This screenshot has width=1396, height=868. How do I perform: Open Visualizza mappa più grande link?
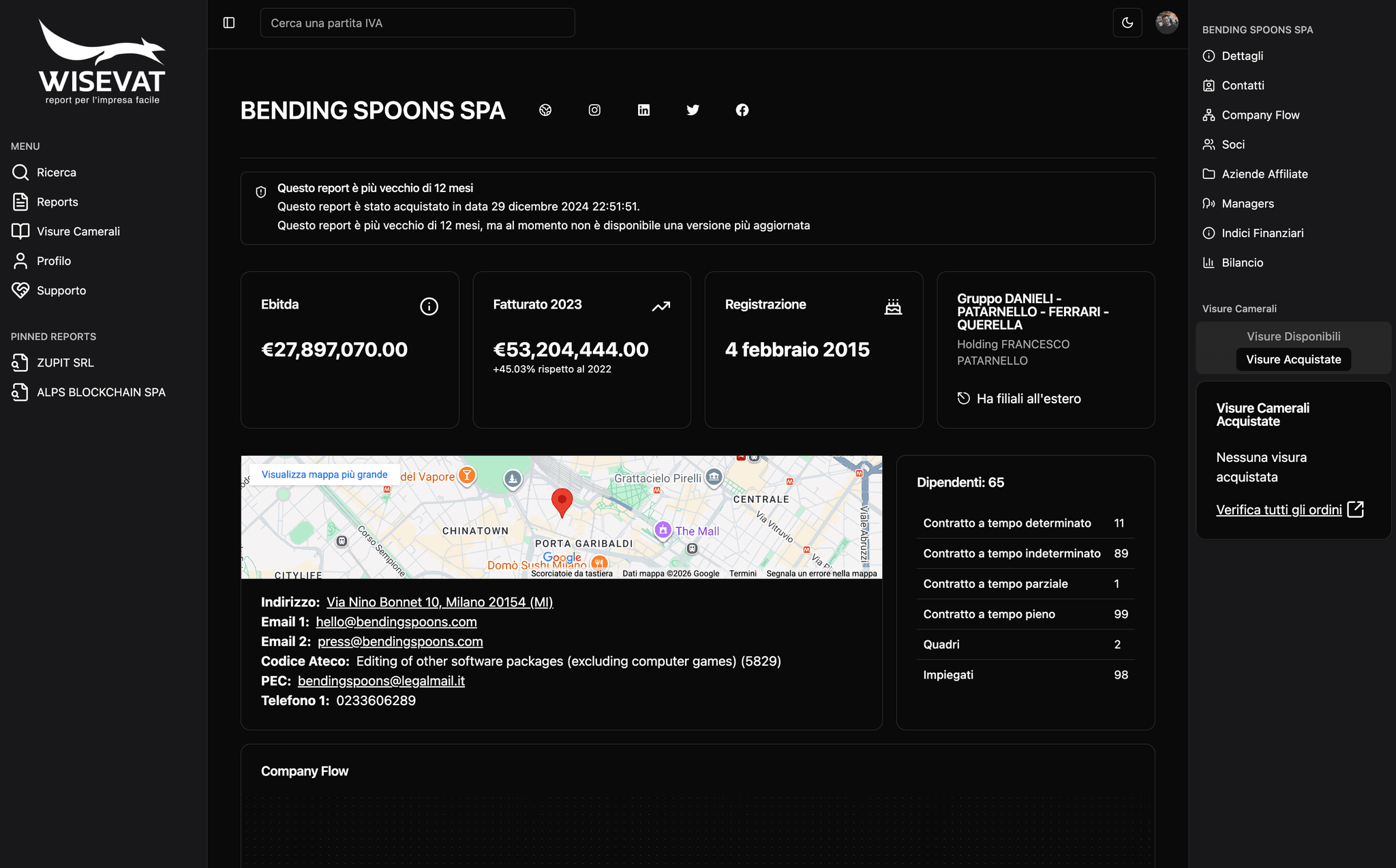(325, 474)
